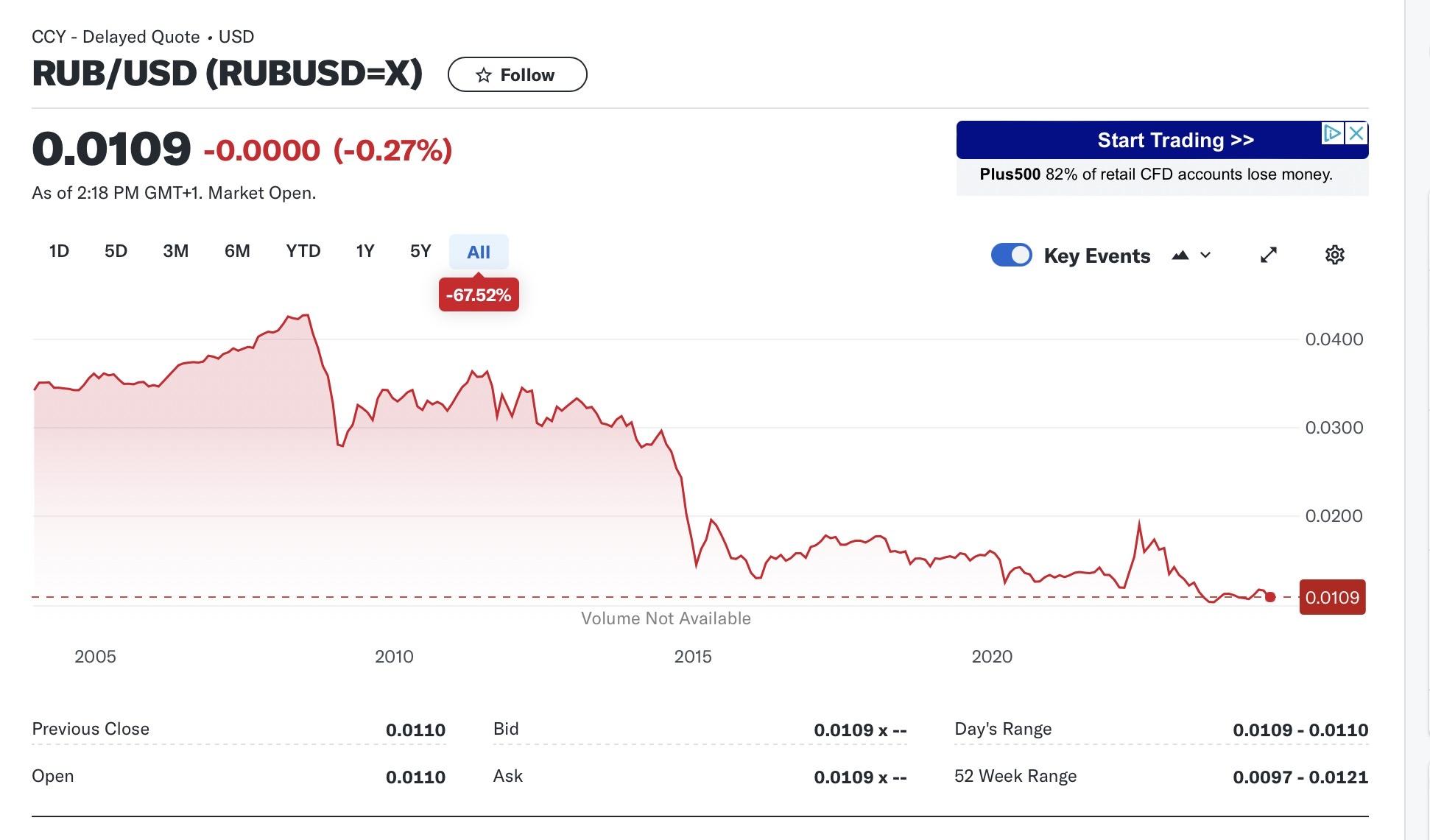Show the 5Y chart range
This screenshot has height=840, width=1430.
pos(420,251)
